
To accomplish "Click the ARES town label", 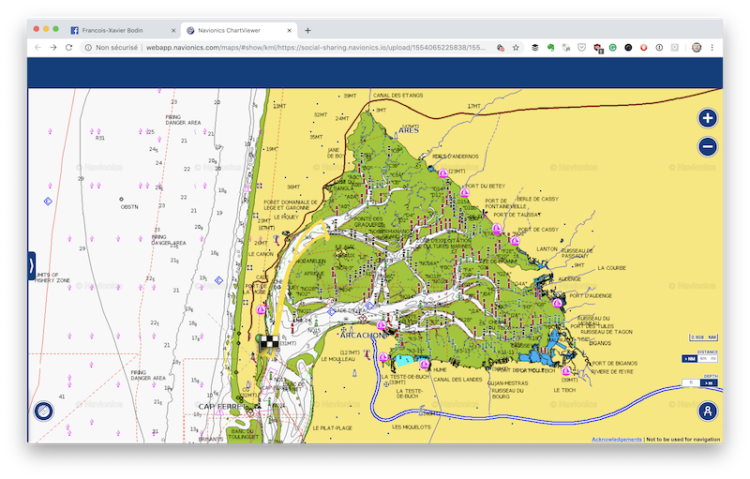I will pos(408,130).
